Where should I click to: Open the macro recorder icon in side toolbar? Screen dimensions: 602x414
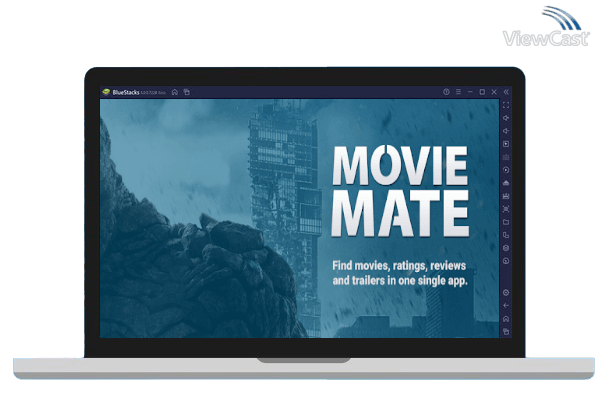click(506, 196)
